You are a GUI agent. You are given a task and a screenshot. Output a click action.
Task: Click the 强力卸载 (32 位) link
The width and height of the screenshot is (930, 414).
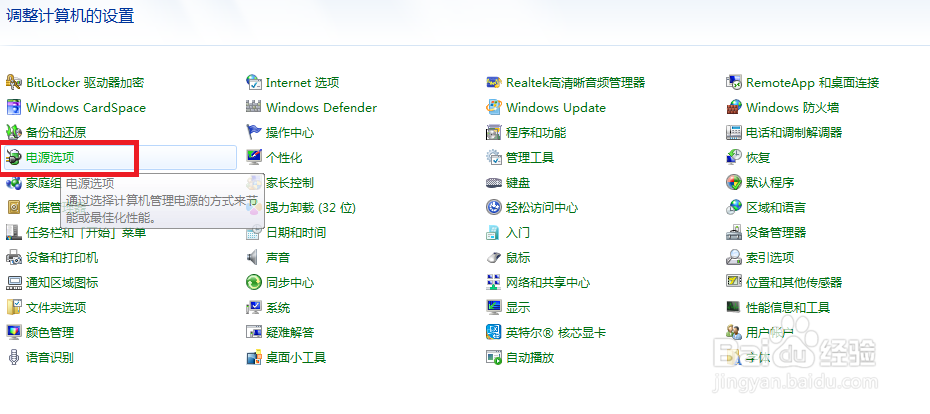click(x=311, y=207)
